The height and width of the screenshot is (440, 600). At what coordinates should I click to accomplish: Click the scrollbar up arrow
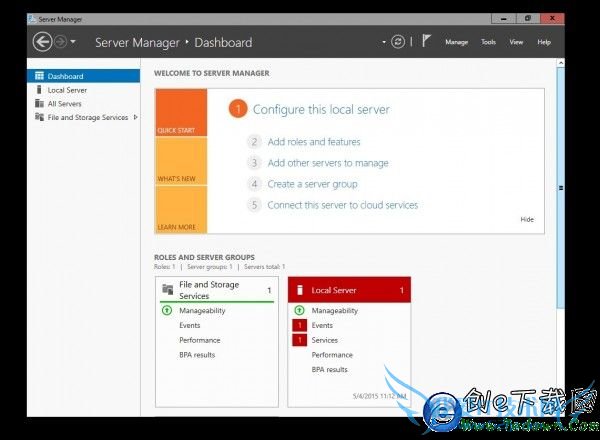561,62
